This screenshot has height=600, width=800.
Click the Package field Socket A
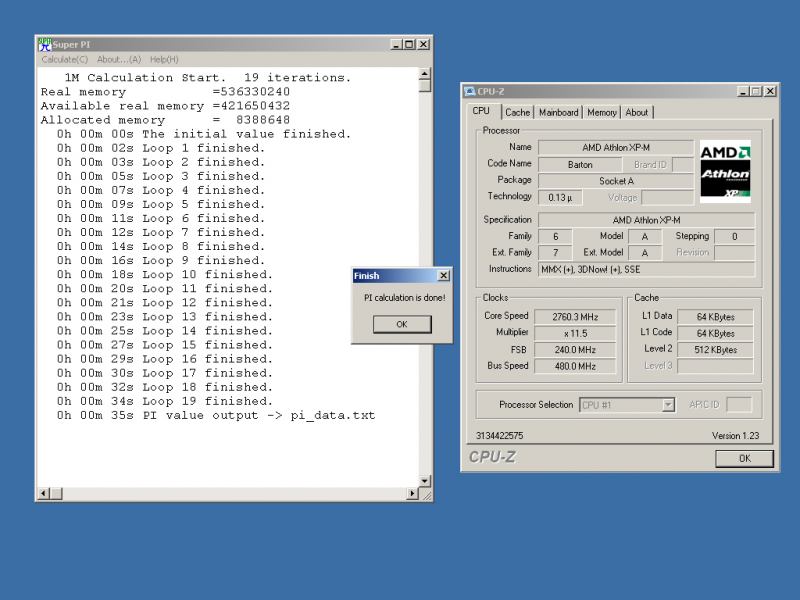pyautogui.click(x=616, y=181)
